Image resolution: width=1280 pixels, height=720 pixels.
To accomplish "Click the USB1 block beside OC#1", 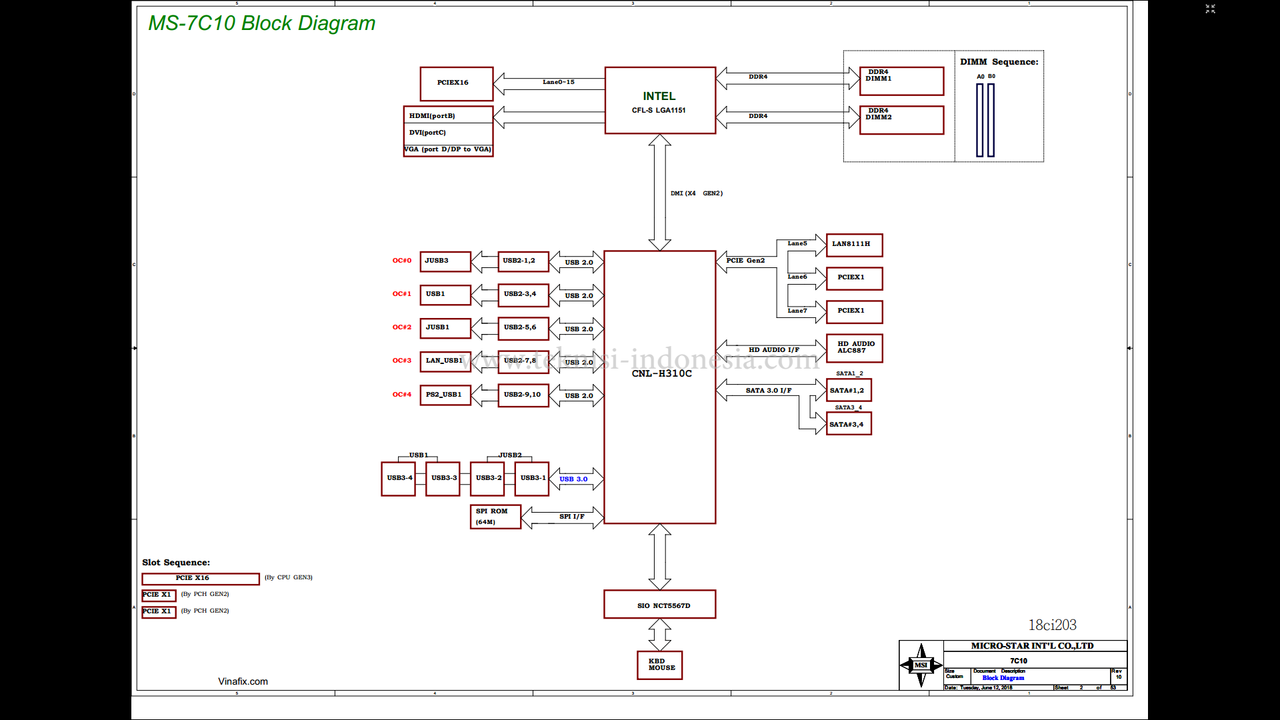I will pos(445,294).
